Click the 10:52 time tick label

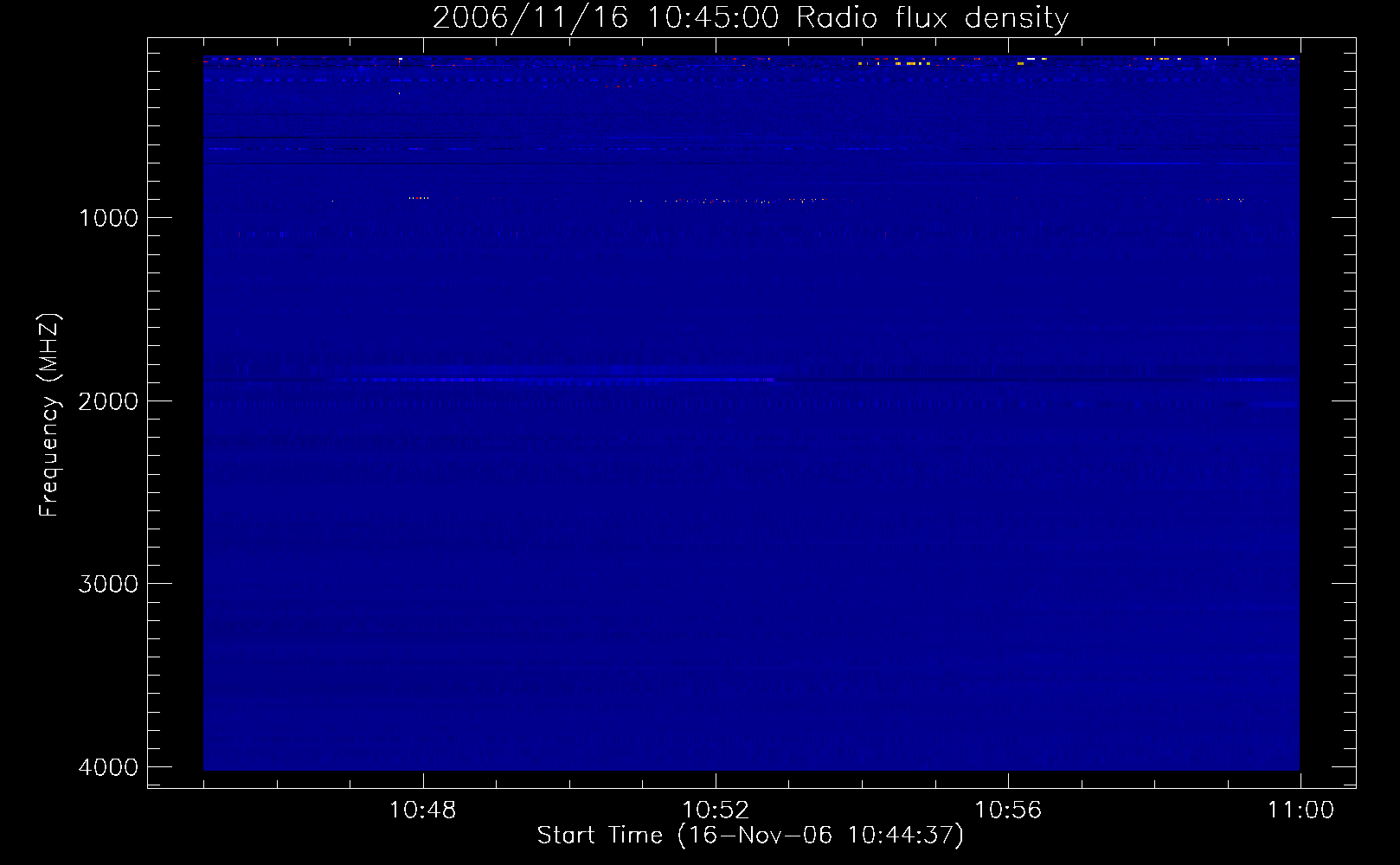[x=716, y=811]
